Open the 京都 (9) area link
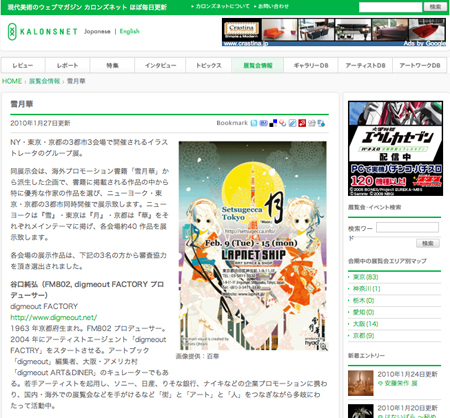The height and width of the screenshot is (418, 450). point(363,335)
